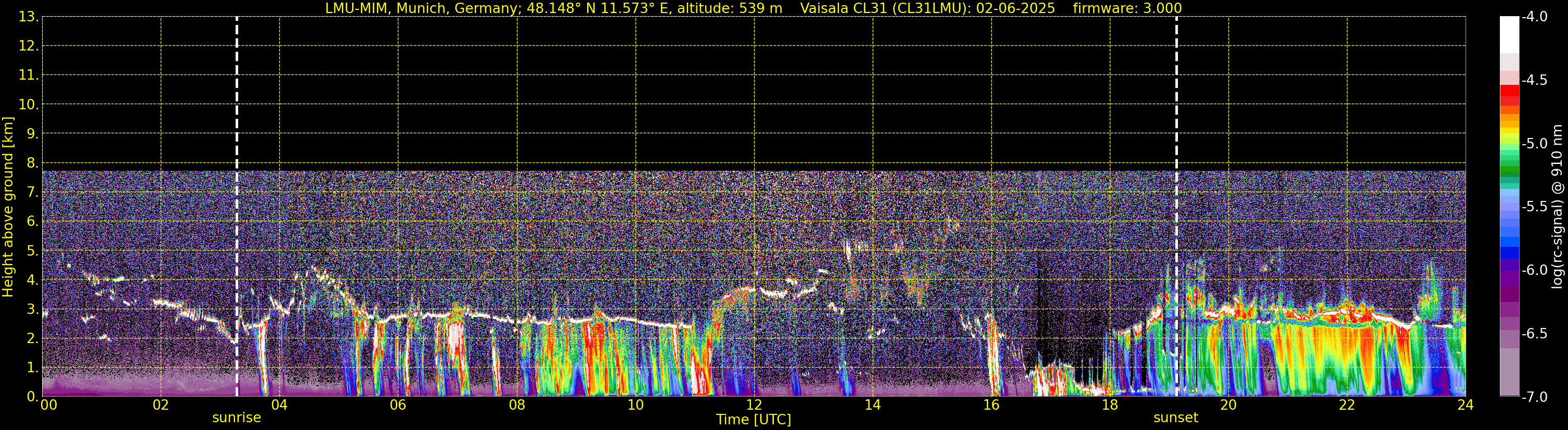Click the '12.' height tick label

[29, 46]
